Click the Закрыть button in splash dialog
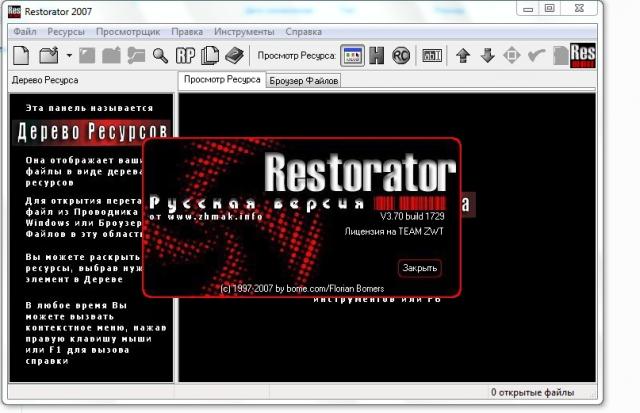 coord(420,268)
